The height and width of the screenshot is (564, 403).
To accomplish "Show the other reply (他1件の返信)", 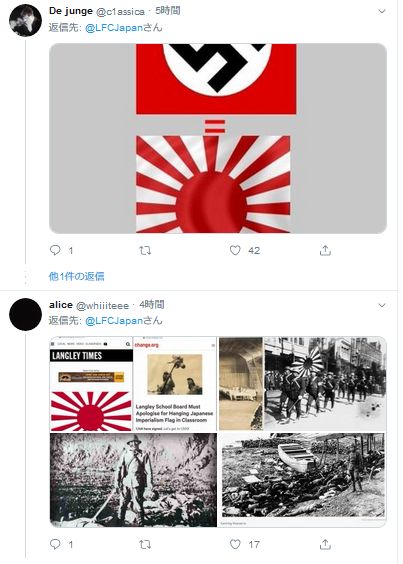I will pos(77,276).
